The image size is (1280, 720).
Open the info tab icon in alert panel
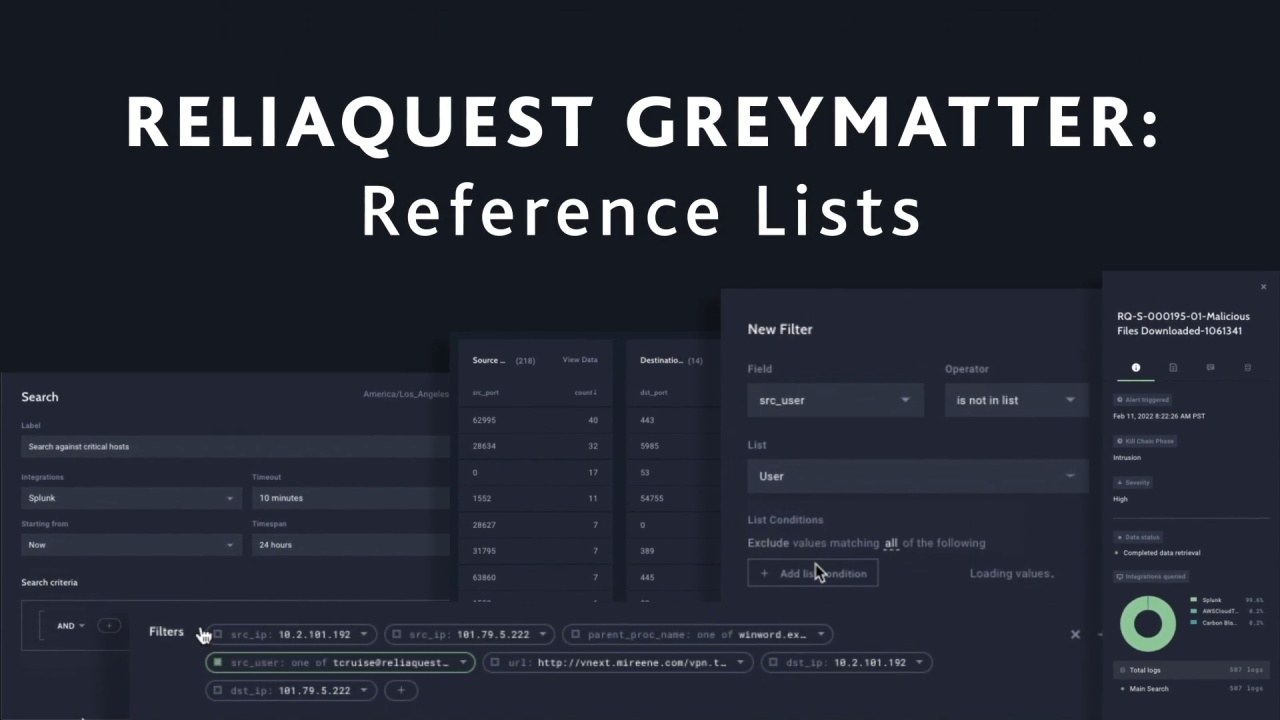[x=1136, y=368]
